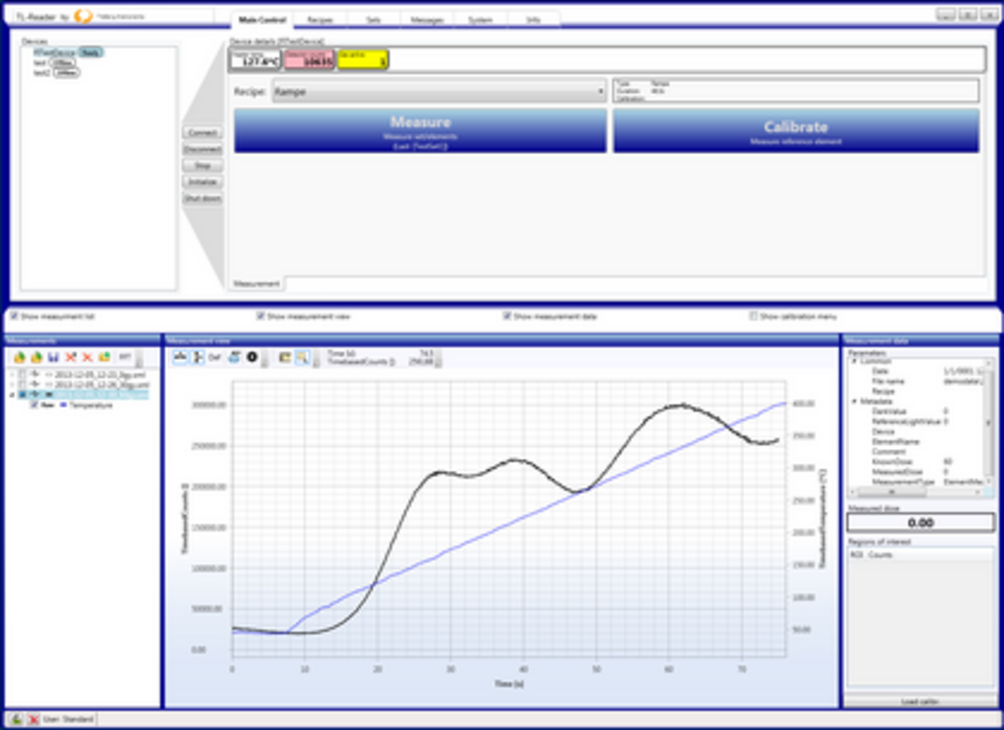Collapse the Metadata node in Parameters tree

[x=854, y=401]
